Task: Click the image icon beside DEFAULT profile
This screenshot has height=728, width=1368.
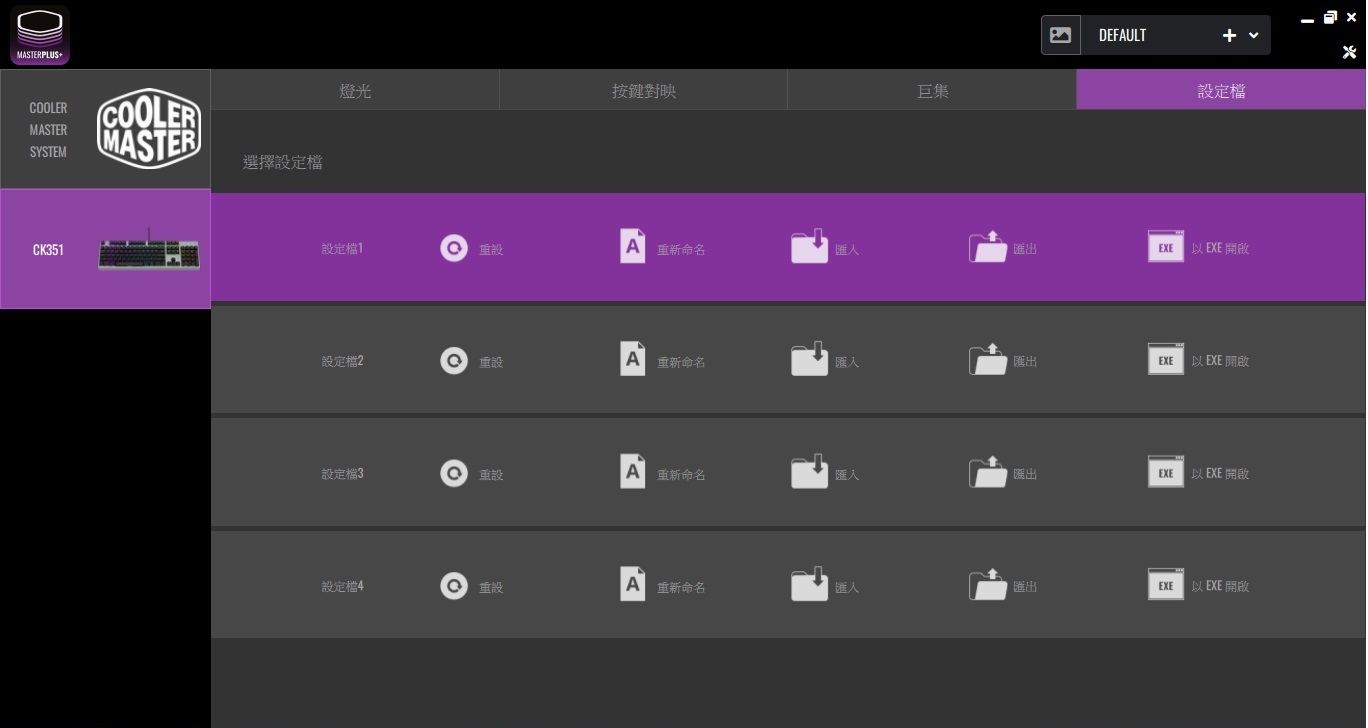Action: tap(1061, 35)
